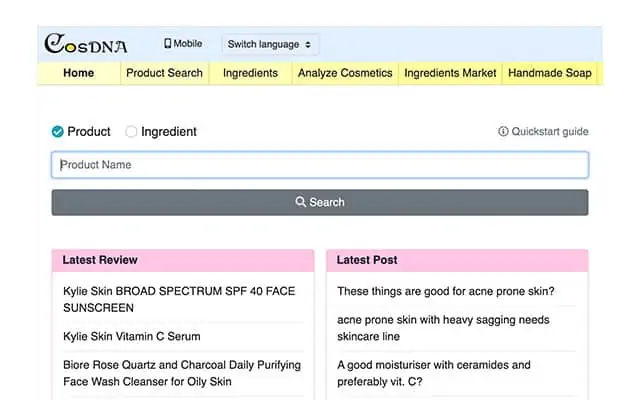
Task: Focus the Product Name input field
Action: point(320,165)
